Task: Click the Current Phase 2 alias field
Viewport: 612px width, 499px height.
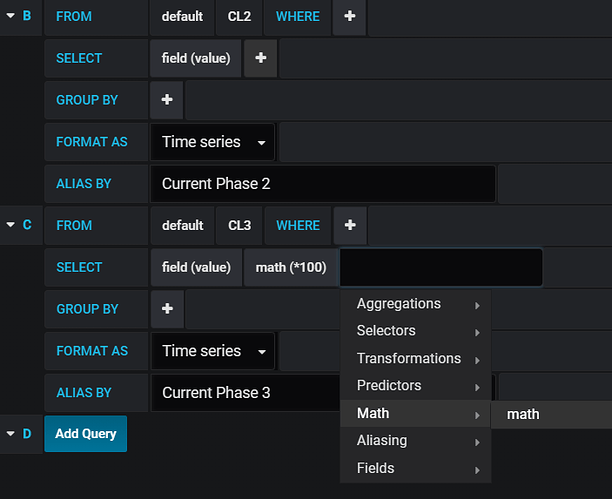Action: pos(323,184)
